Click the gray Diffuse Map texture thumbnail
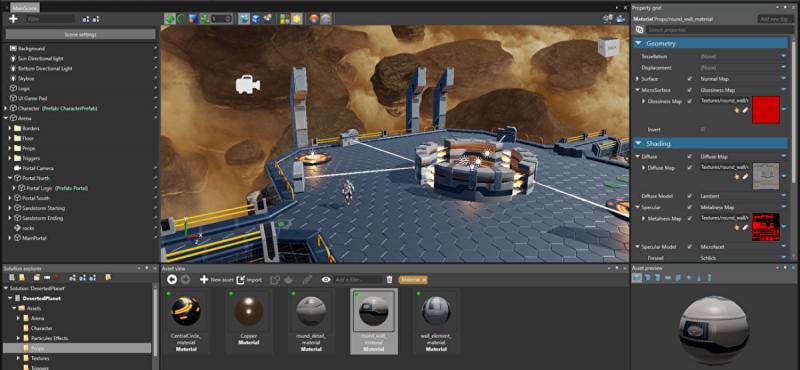Screen dimensions: 800x370 point(766,176)
